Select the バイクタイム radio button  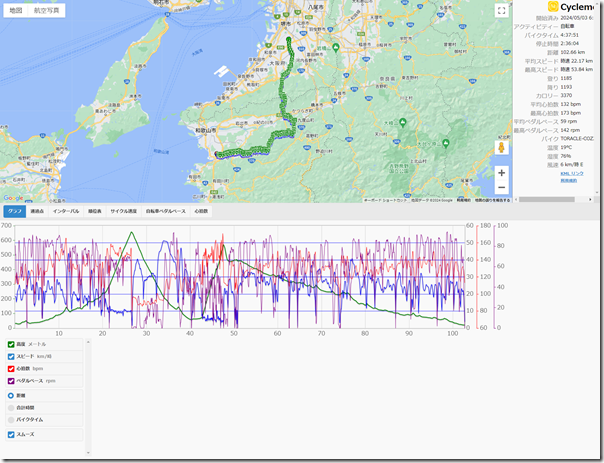pos(11,420)
